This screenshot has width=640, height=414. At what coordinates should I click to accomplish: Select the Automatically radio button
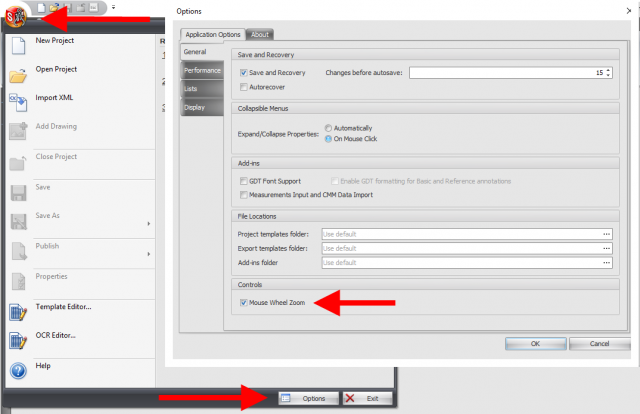click(328, 128)
